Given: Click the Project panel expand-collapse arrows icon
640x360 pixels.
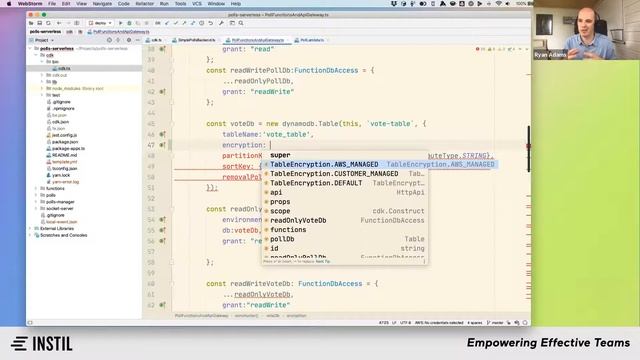Looking at the screenshot, I should point(118,40).
